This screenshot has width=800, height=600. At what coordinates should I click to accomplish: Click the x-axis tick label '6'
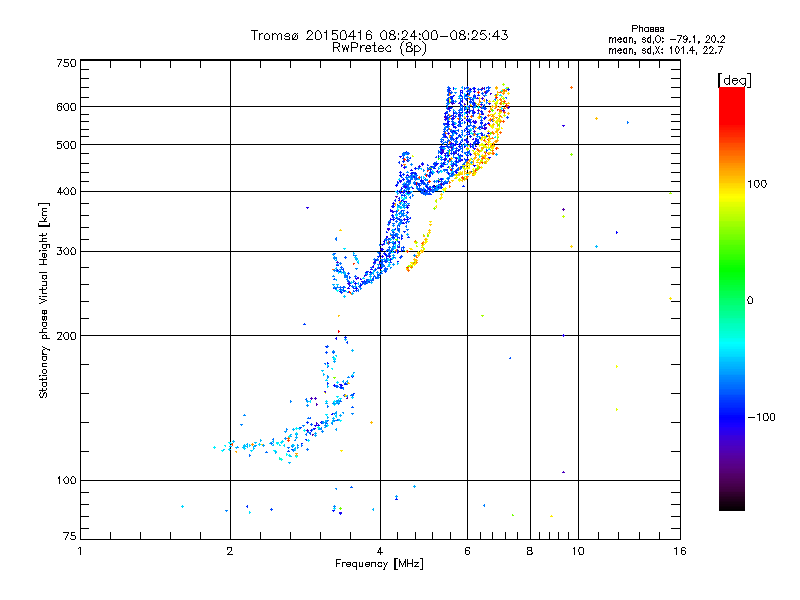(467, 551)
